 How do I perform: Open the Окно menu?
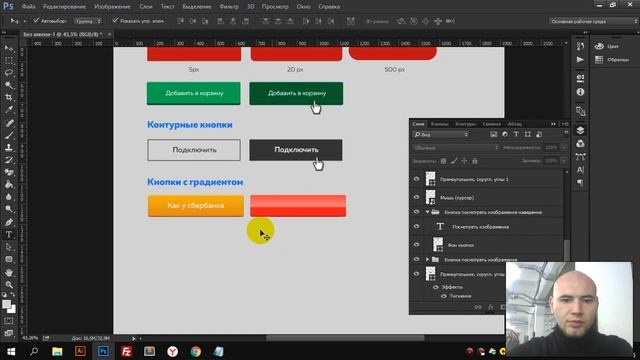304,7
